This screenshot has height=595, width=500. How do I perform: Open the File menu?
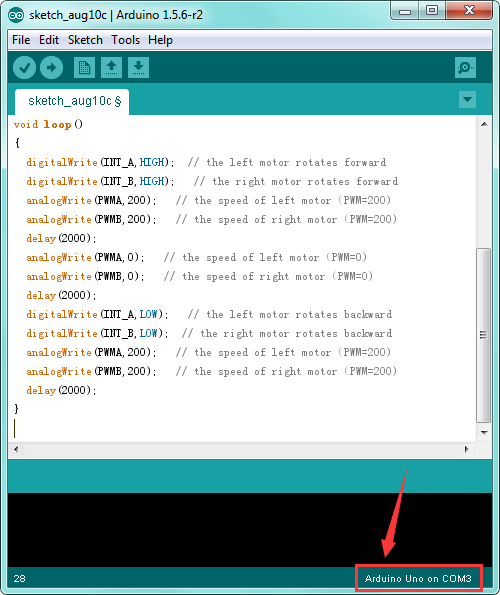pyautogui.click(x=21, y=40)
